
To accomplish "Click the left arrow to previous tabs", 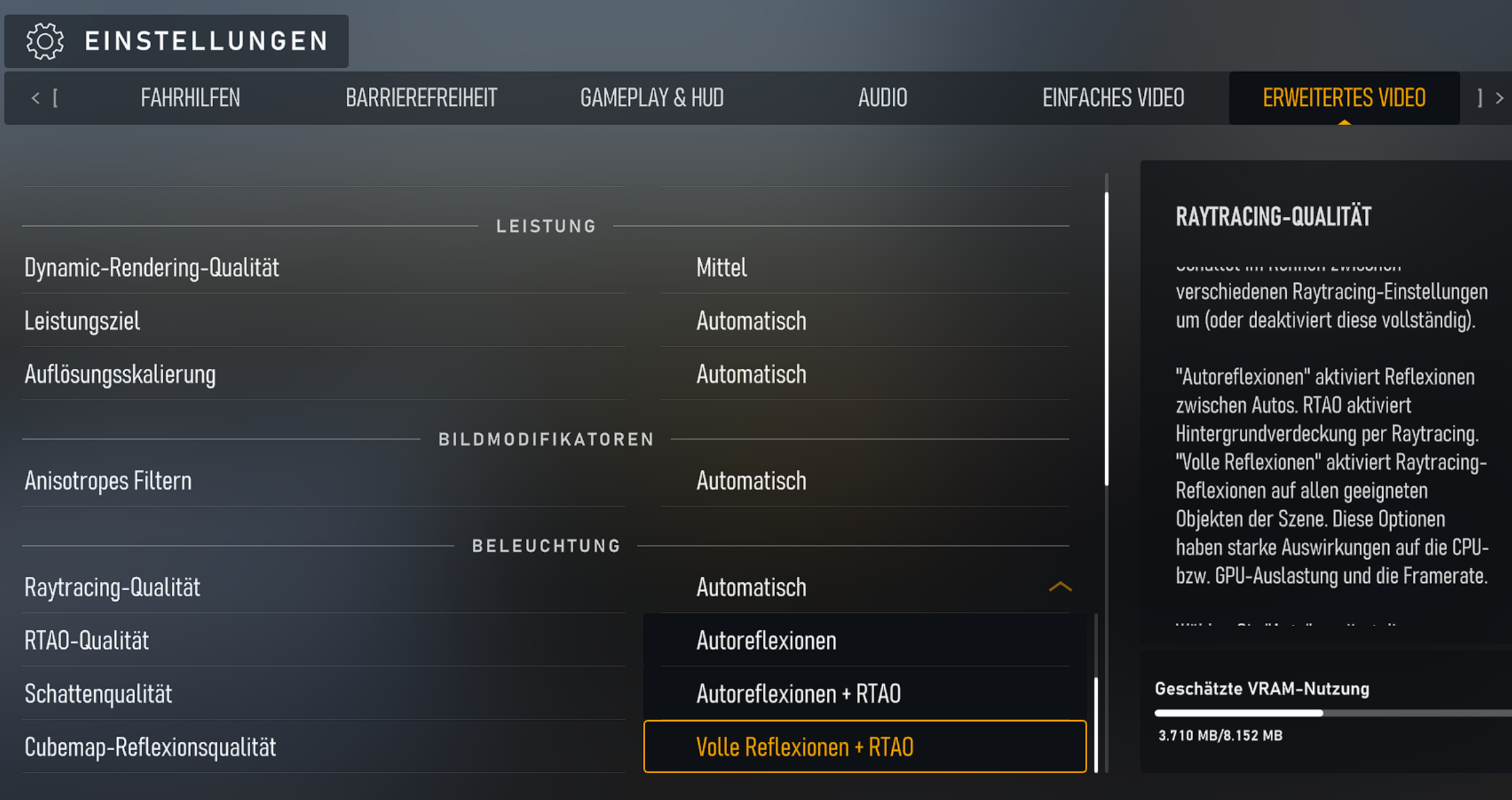I will (x=35, y=99).
